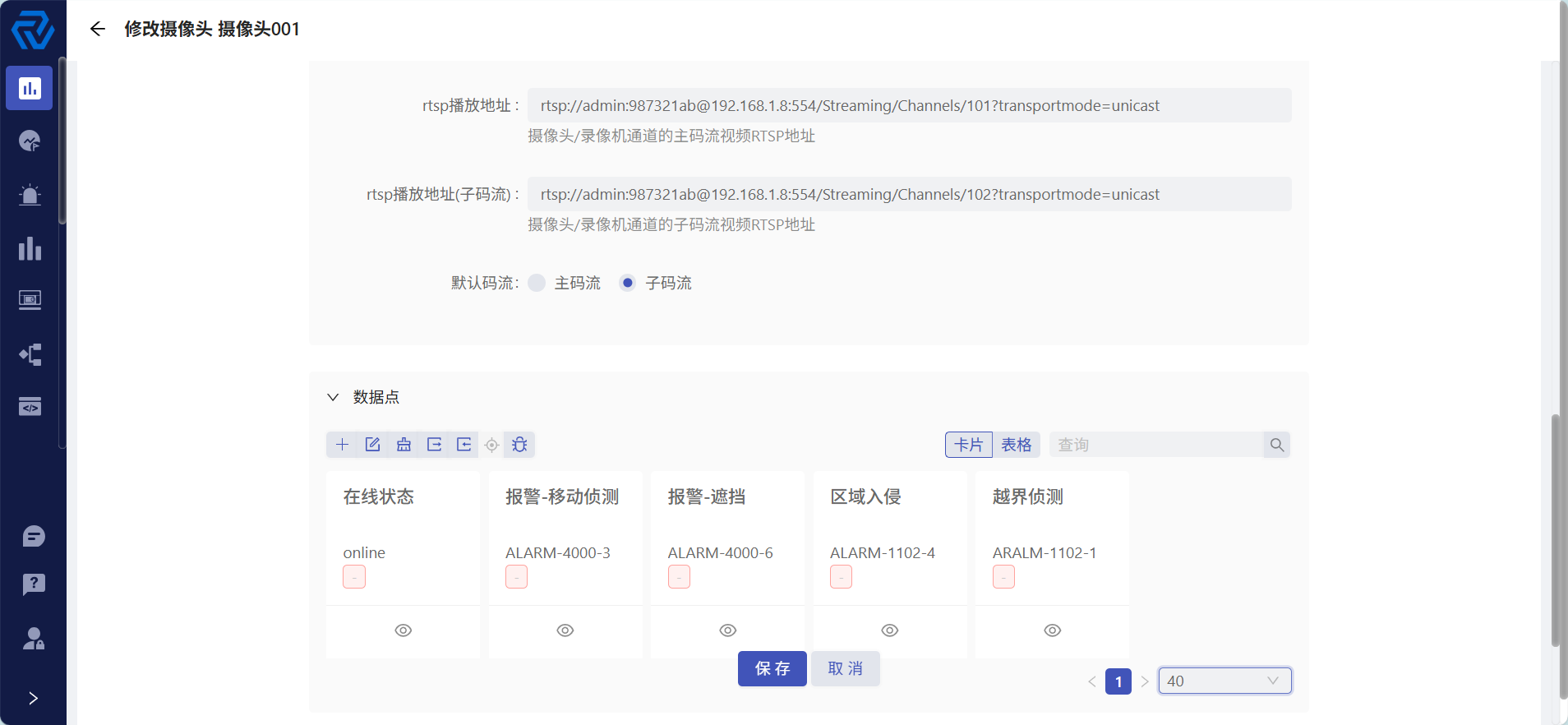1568x725 pixels.
Task: Click the edit data point pencil icon
Action: [373, 445]
